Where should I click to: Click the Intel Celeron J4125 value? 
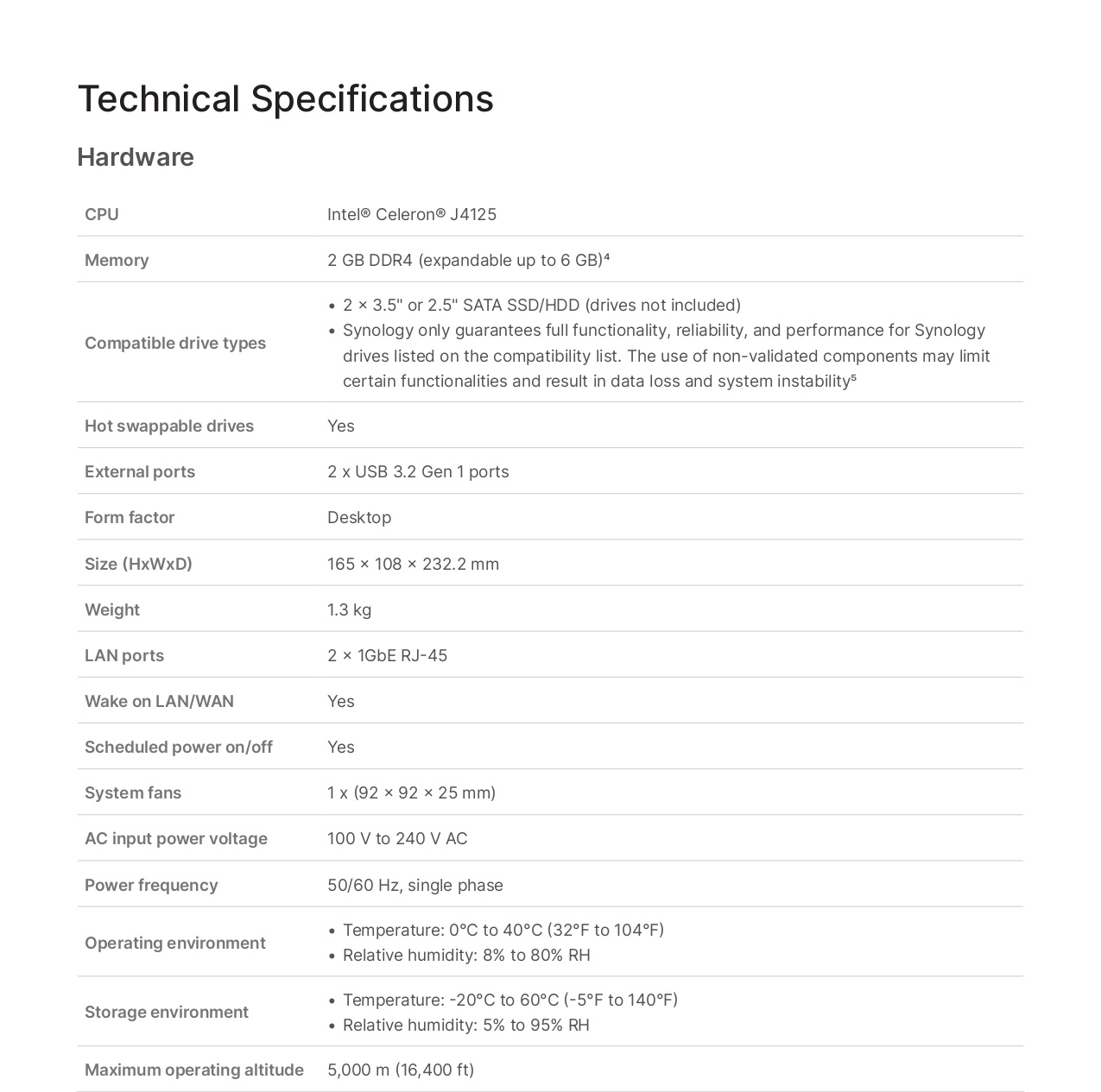[411, 214]
